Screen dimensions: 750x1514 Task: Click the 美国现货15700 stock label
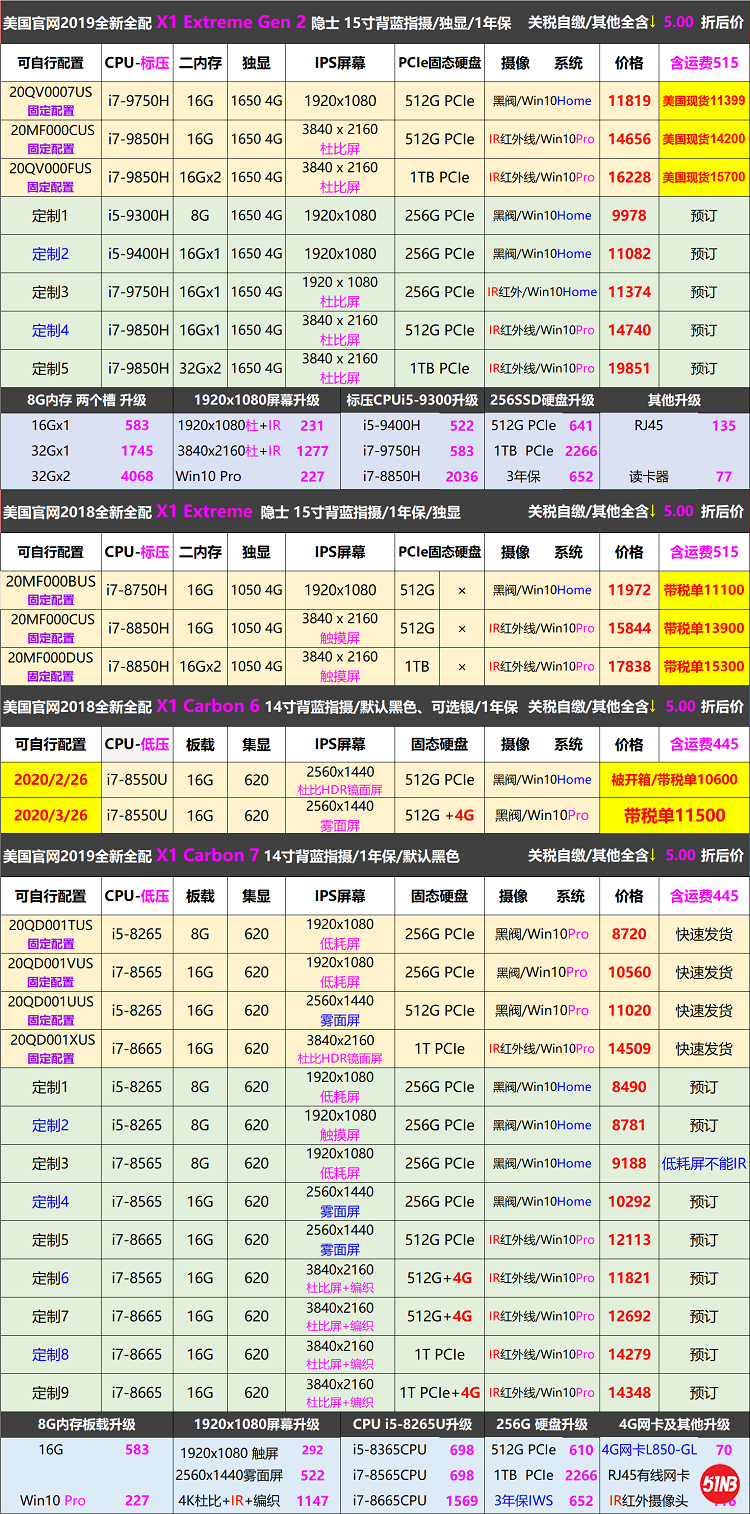[x=704, y=177]
